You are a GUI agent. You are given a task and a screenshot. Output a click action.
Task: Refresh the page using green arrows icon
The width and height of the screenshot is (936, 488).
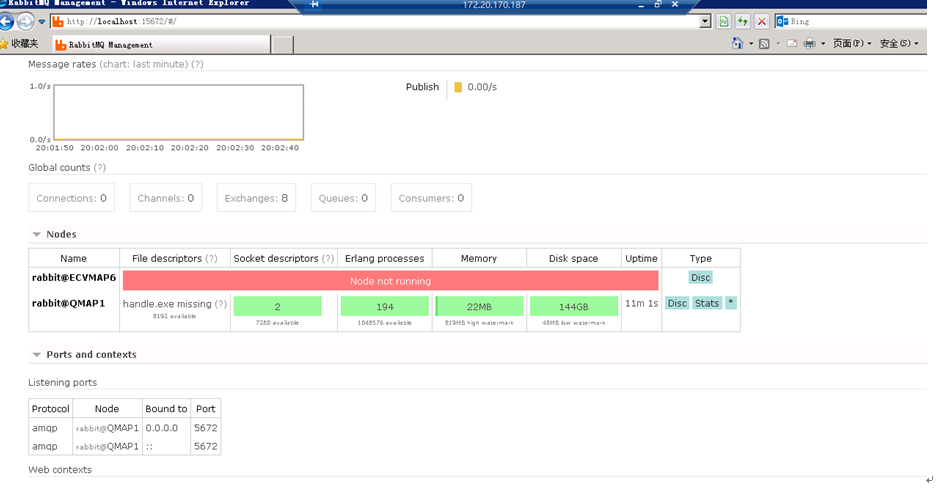click(743, 21)
